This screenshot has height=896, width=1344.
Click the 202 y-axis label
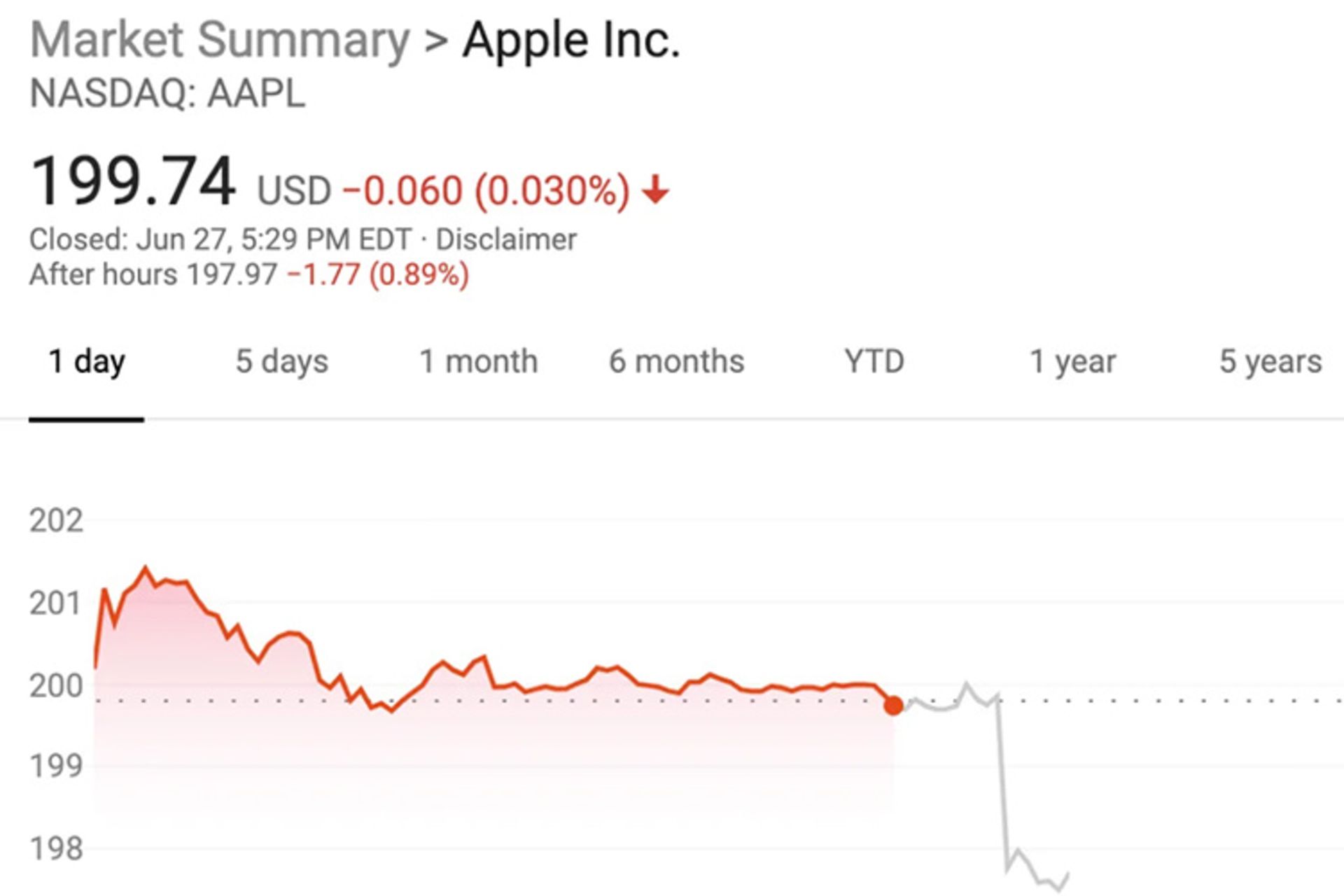point(56,521)
